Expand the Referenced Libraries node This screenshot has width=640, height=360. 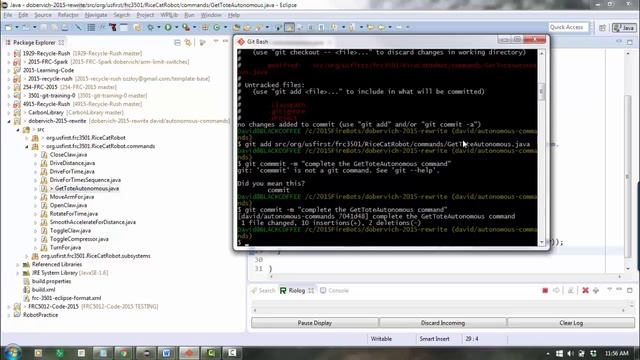pyautogui.click(x=18, y=264)
